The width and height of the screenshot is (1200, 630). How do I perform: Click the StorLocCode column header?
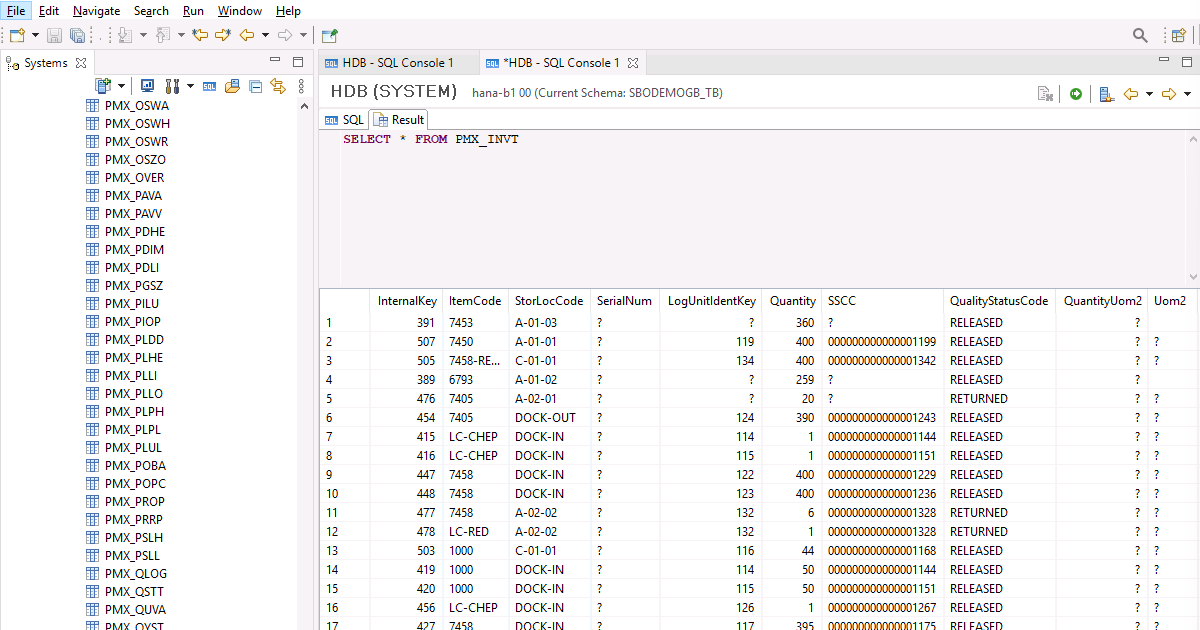(x=548, y=301)
